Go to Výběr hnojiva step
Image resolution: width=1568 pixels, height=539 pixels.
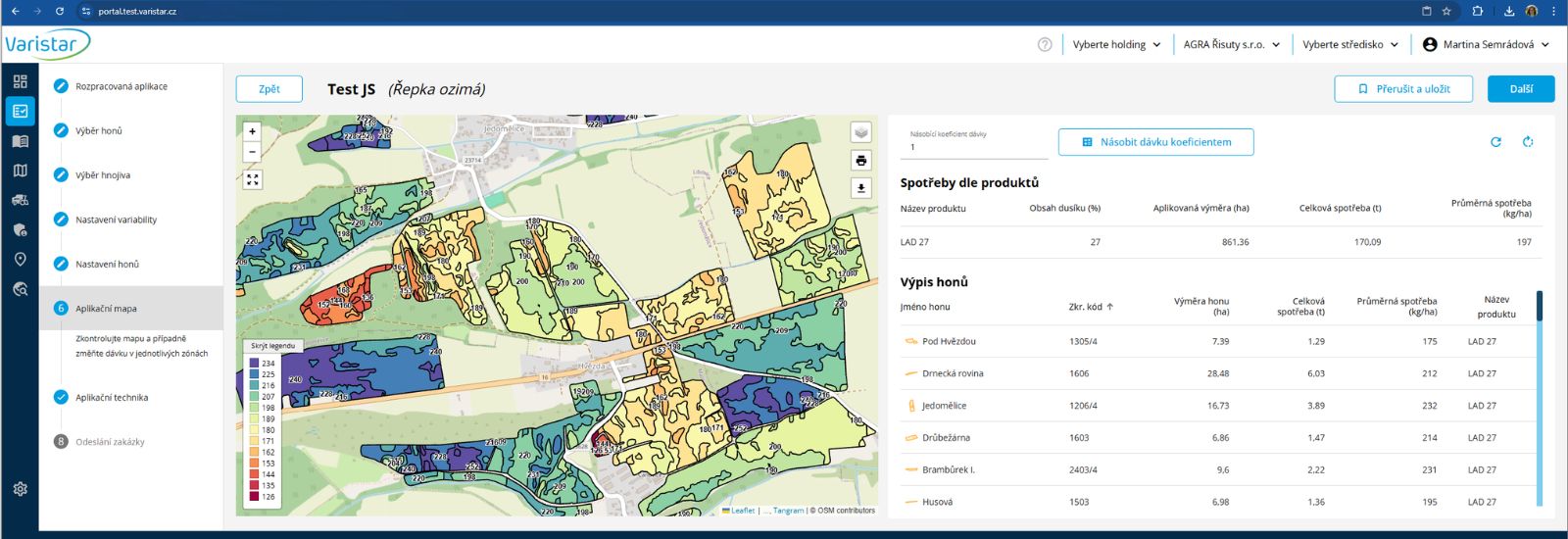tap(103, 175)
